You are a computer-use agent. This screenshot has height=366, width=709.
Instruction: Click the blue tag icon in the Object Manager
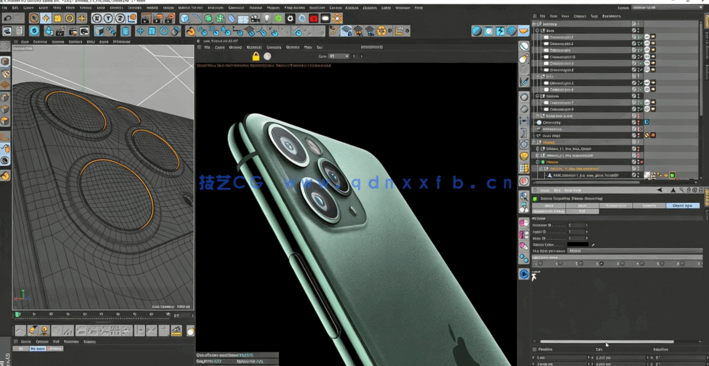(647, 122)
